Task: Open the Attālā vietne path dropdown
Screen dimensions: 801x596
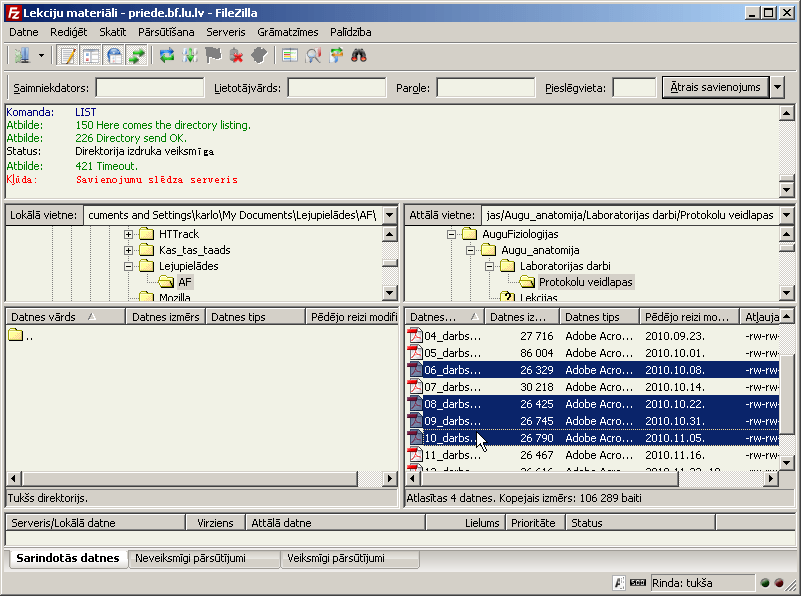Action: coord(787,215)
